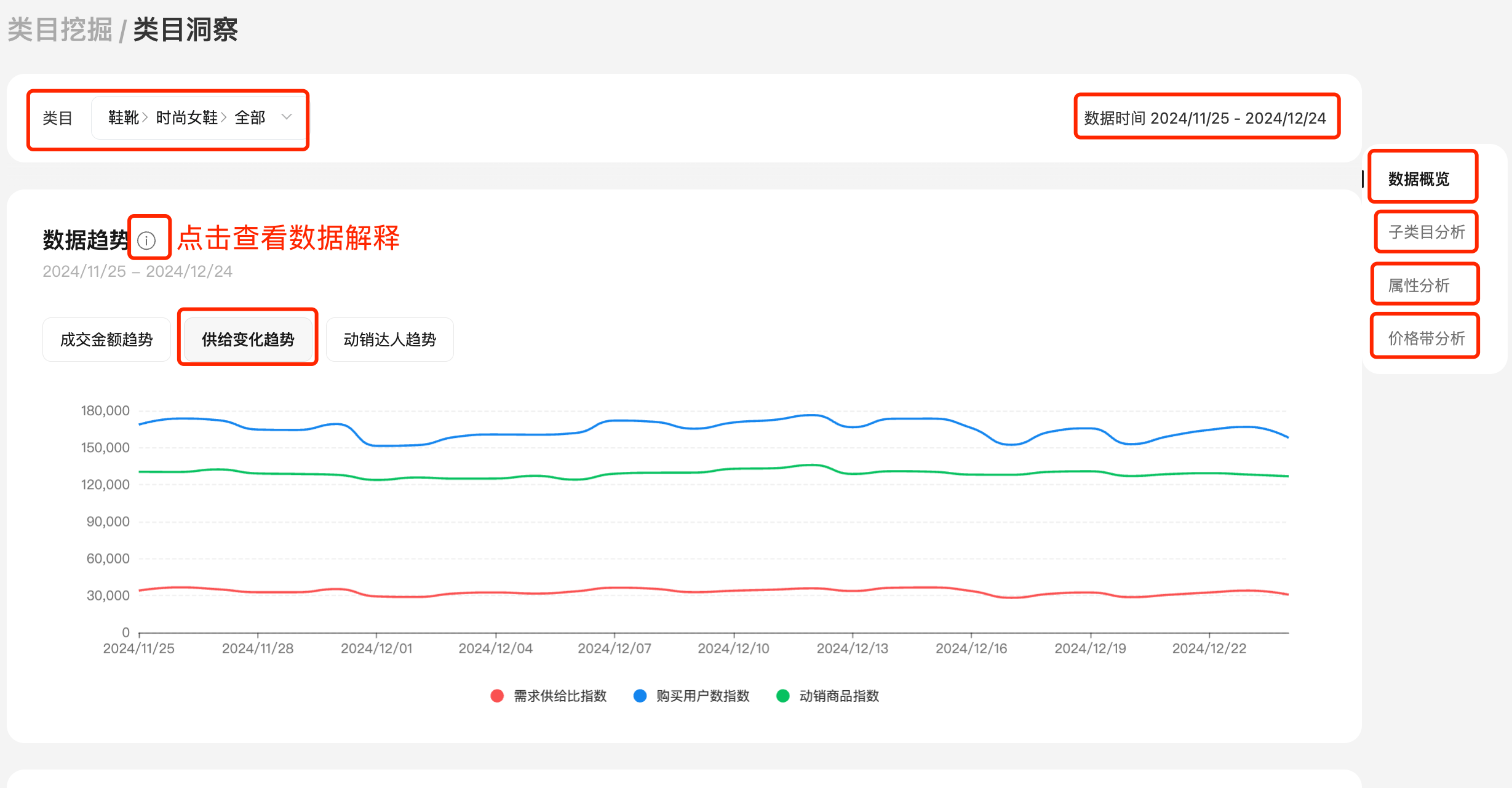Click 动销商品指数 legend label

pos(839,696)
